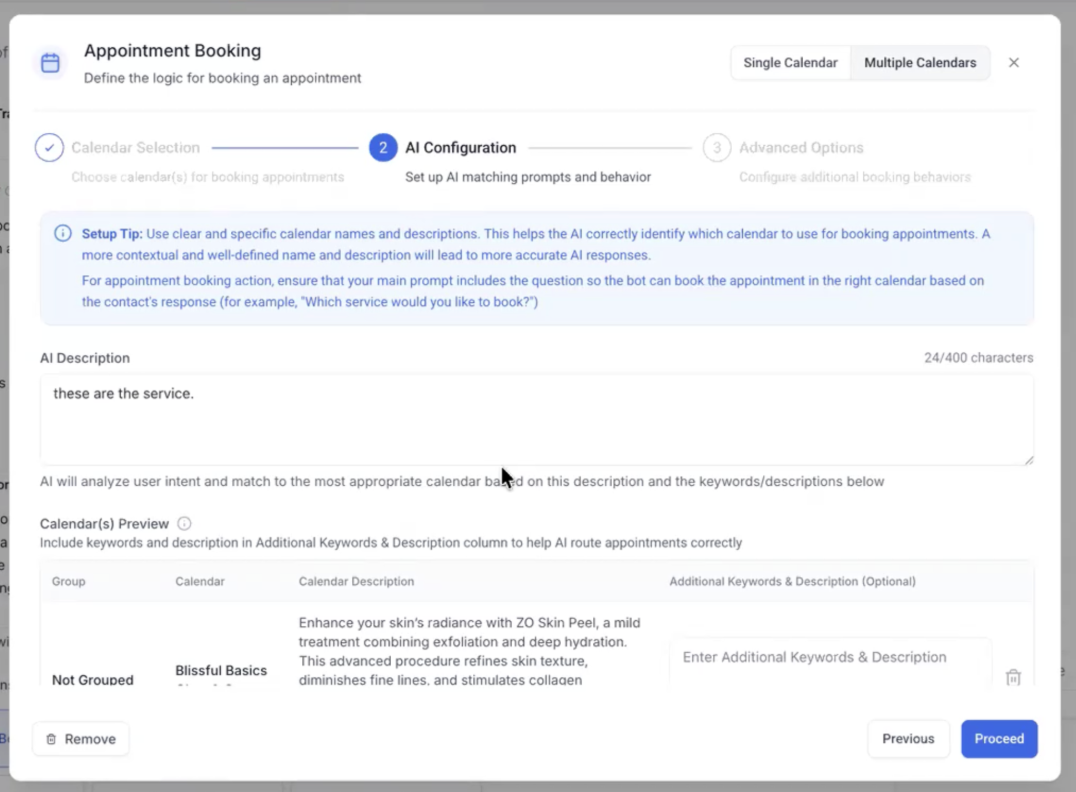Select the Multiple Calendars option
Viewport: 1076px width, 792px height.
point(920,63)
